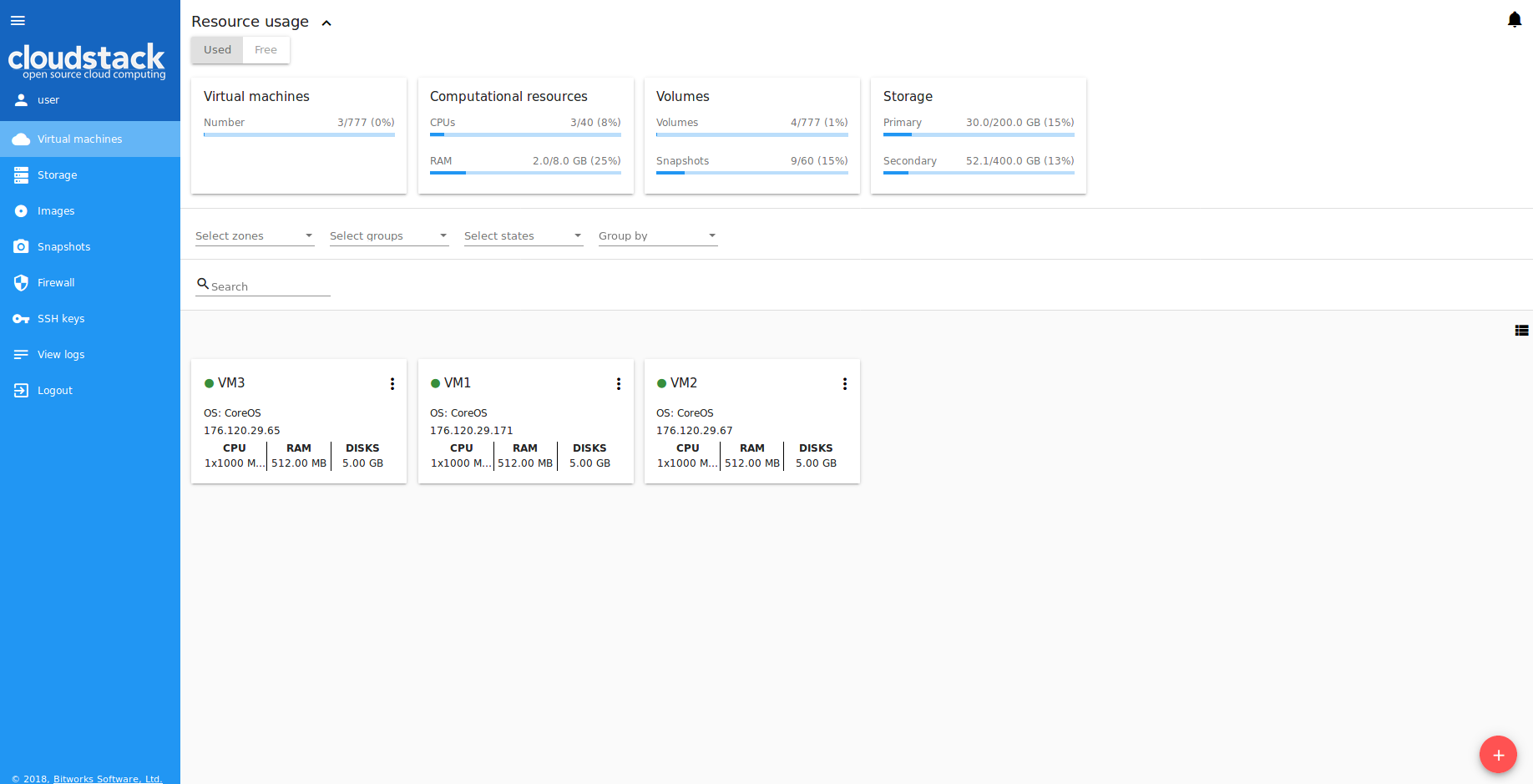The width and height of the screenshot is (1533, 784).
Task: Open the Select zones dropdown
Action: (254, 236)
